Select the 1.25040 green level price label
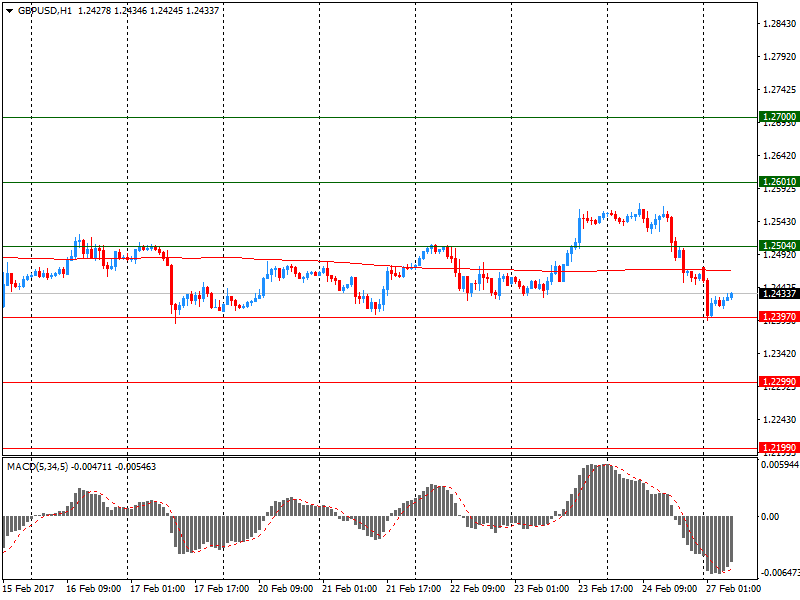The width and height of the screenshot is (800, 600). [x=779, y=246]
